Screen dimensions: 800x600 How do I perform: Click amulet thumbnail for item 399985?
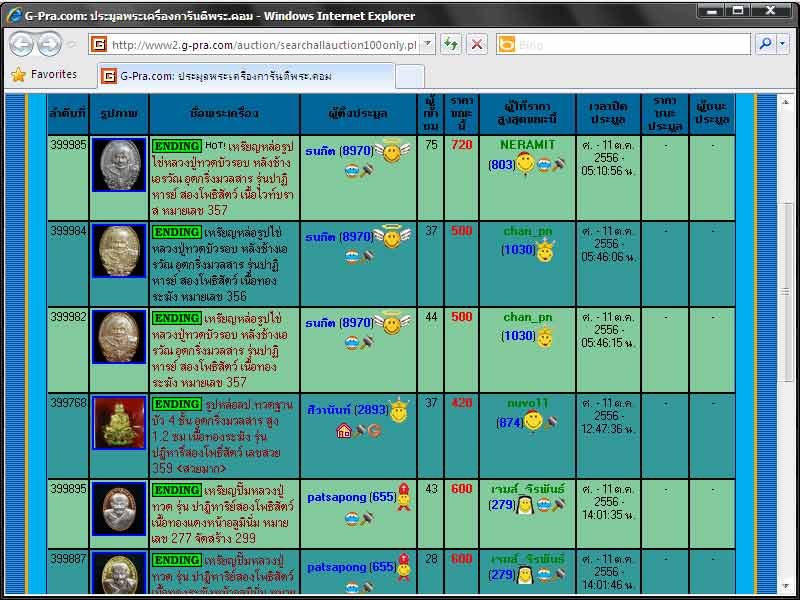point(118,164)
